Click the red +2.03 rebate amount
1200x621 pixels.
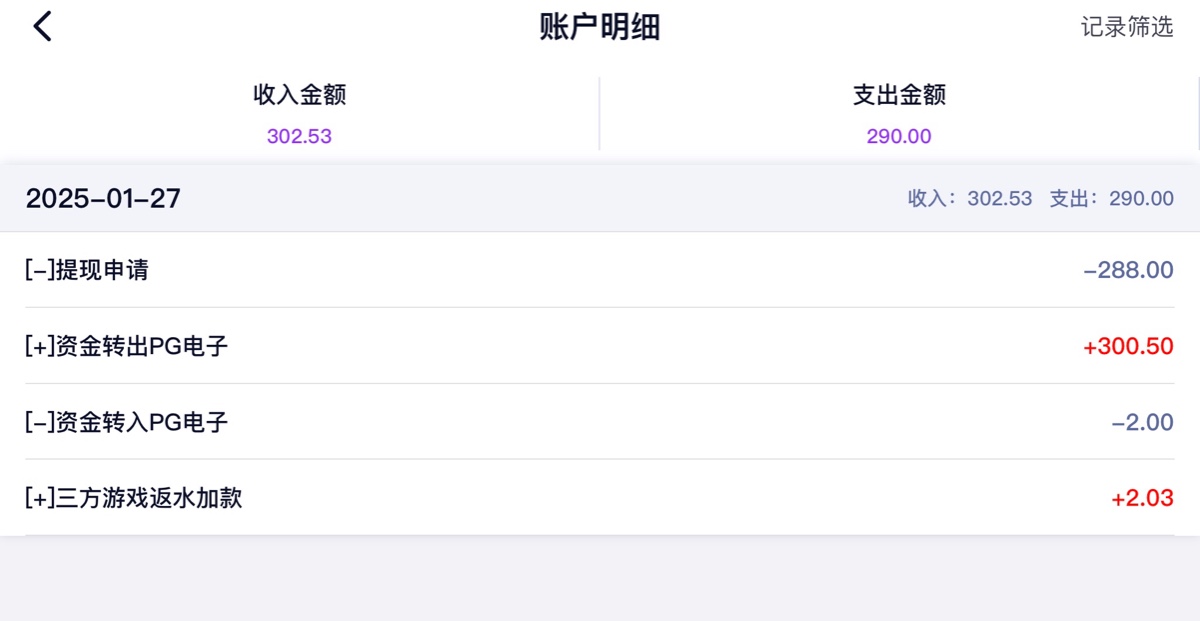pos(1142,498)
